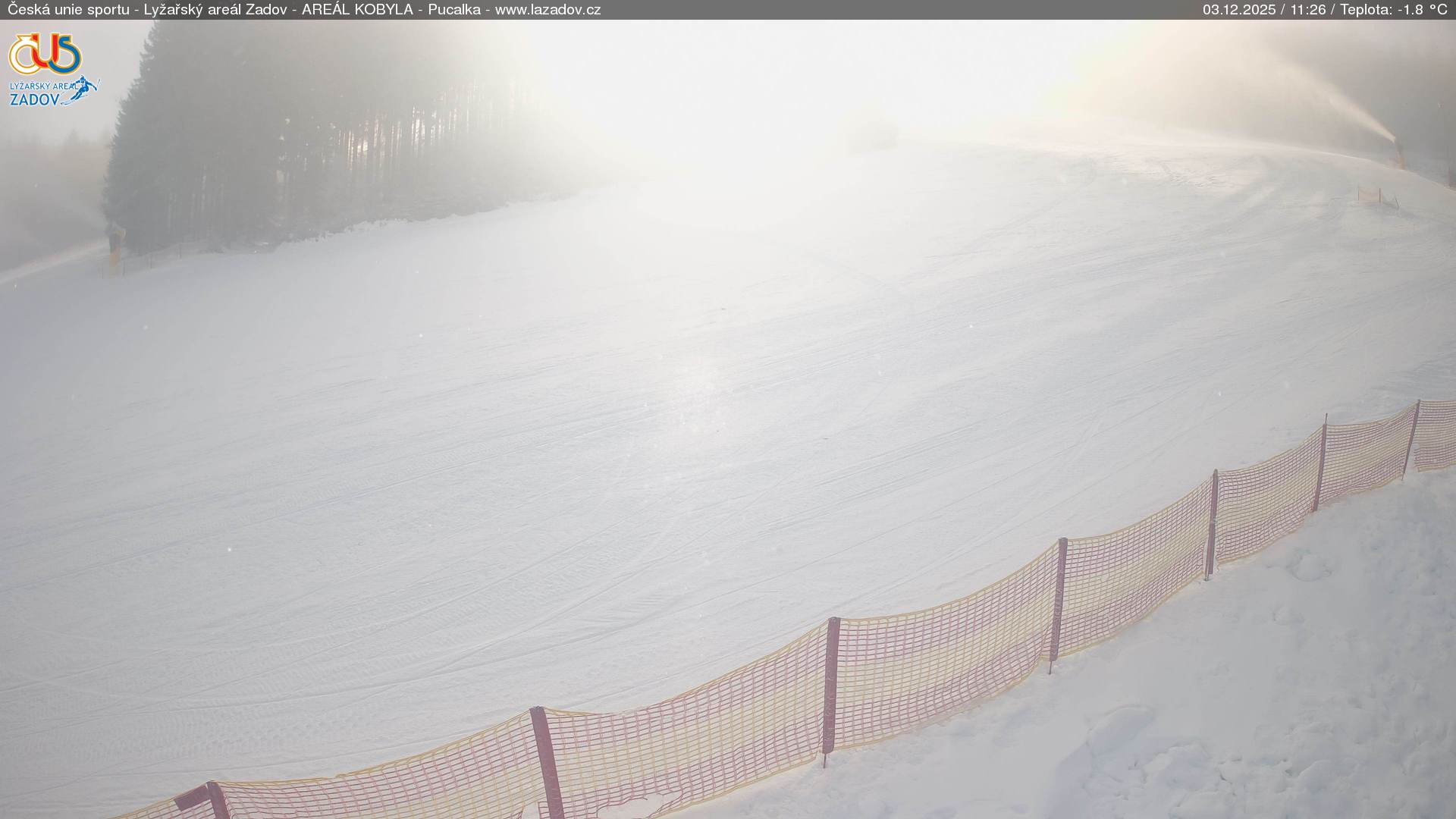Click the Pucalka camera name in header
The width and height of the screenshot is (1456, 819).
pos(453,10)
